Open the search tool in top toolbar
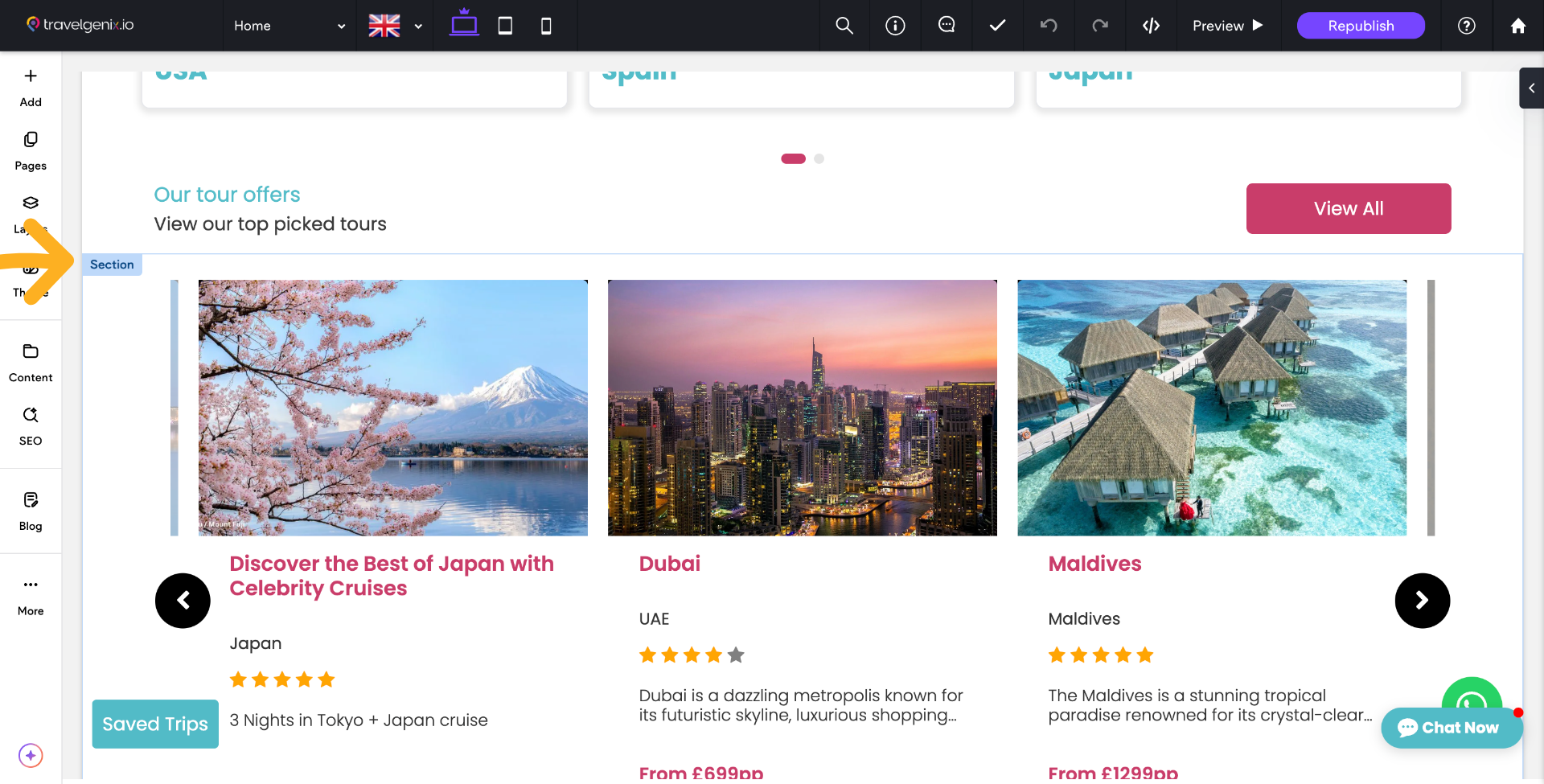Viewport: 1544px width, 784px height. (x=844, y=26)
